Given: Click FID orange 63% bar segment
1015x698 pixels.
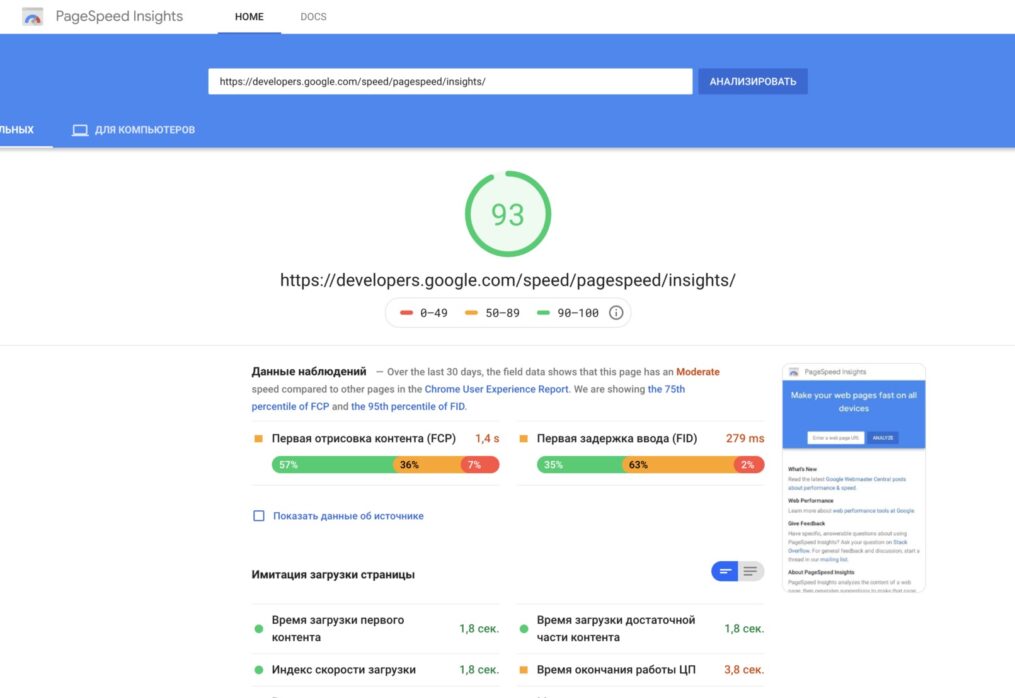Looking at the screenshot, I should pyautogui.click(x=679, y=465).
